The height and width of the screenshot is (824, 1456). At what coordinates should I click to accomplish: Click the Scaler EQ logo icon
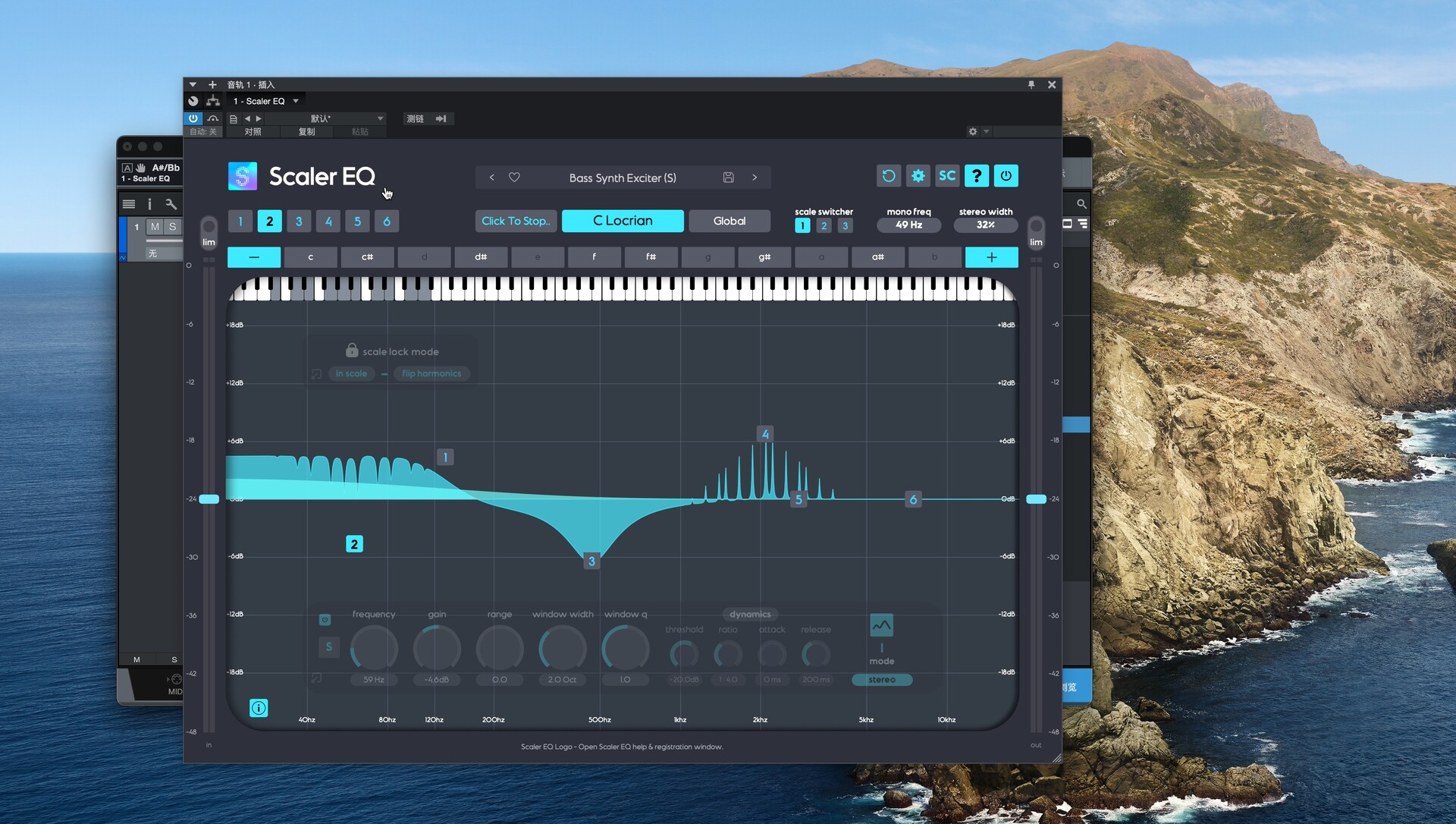pyautogui.click(x=242, y=176)
